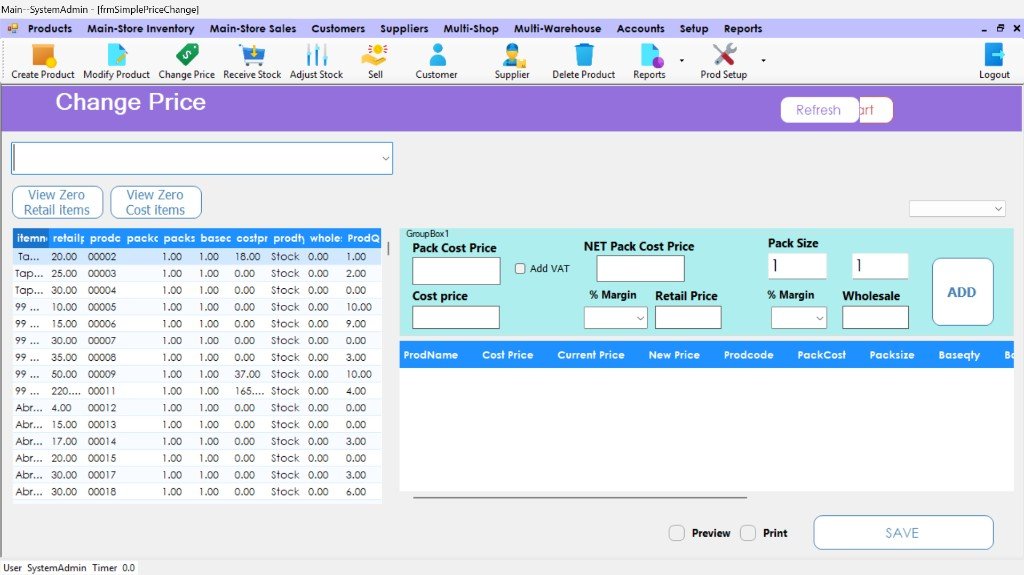
Task: Expand the Reports toolbar dropdown arrow
Action: [x=682, y=61]
